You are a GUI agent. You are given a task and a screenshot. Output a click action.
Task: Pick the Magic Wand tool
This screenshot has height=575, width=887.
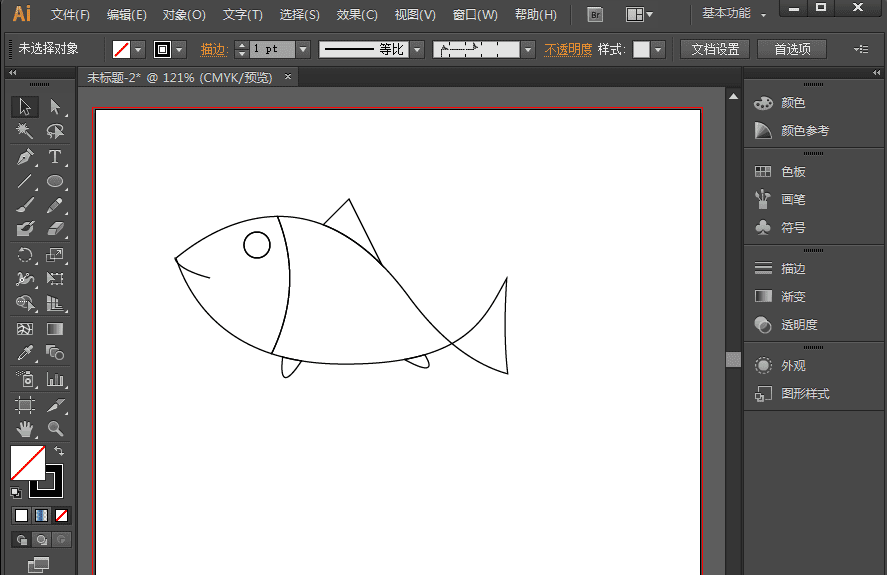pos(25,131)
